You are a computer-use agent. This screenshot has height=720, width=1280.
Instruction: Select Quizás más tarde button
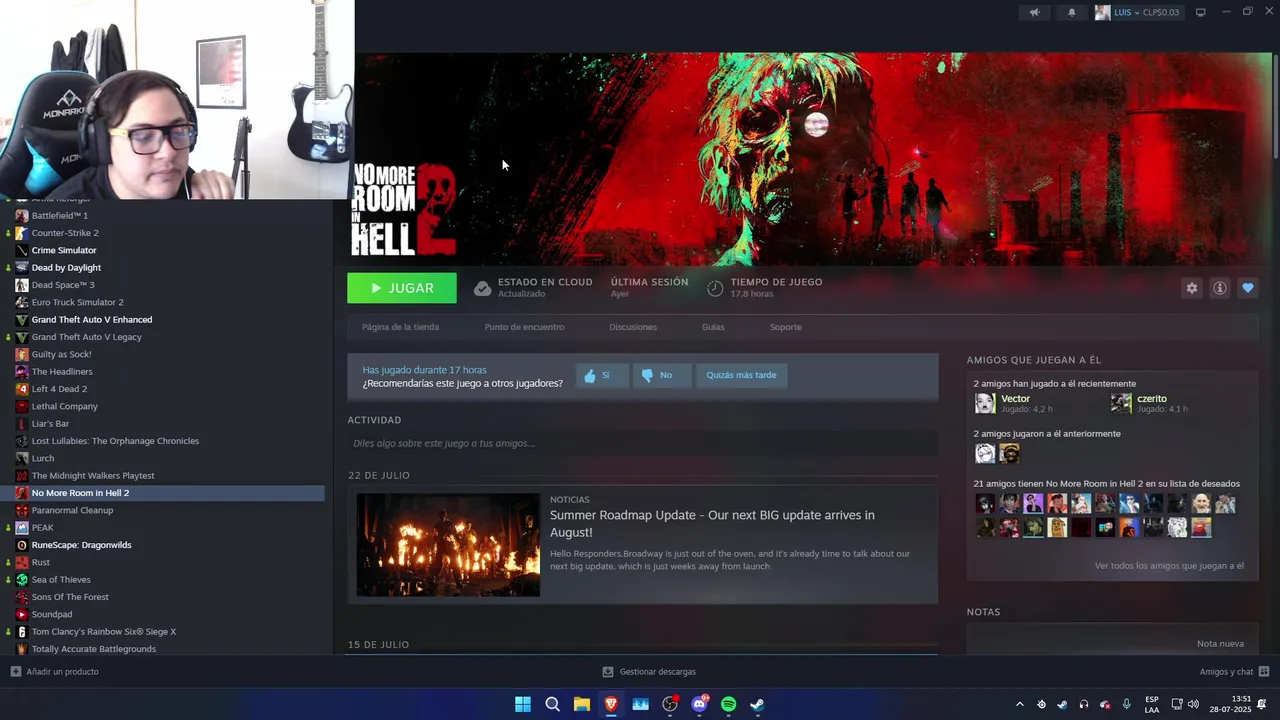tap(741, 375)
